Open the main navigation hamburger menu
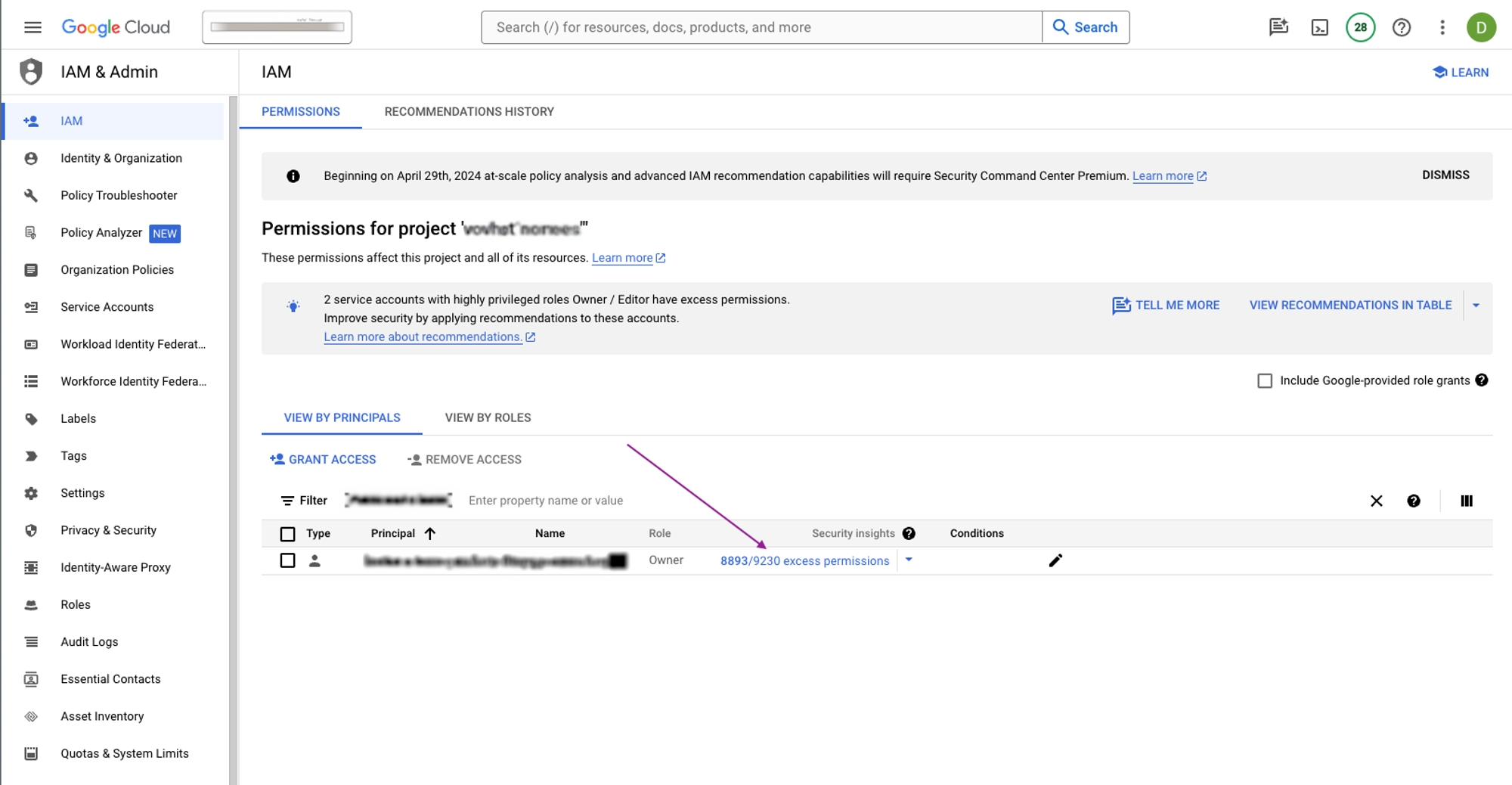Image resolution: width=1512 pixels, height=785 pixels. pos(33,27)
